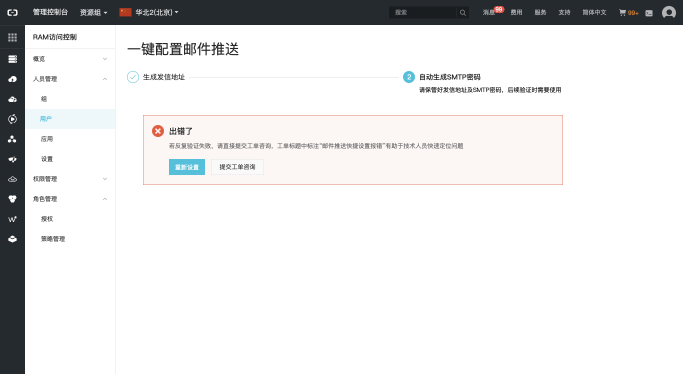The width and height of the screenshot is (683, 374).
Task: Open the mail icon beside the cart
Action: tap(649, 13)
